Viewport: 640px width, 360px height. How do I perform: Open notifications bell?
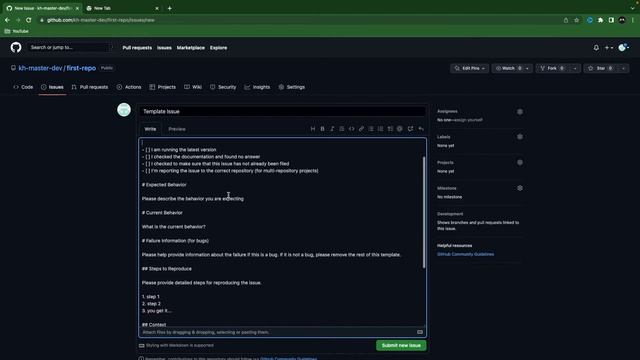click(596, 48)
